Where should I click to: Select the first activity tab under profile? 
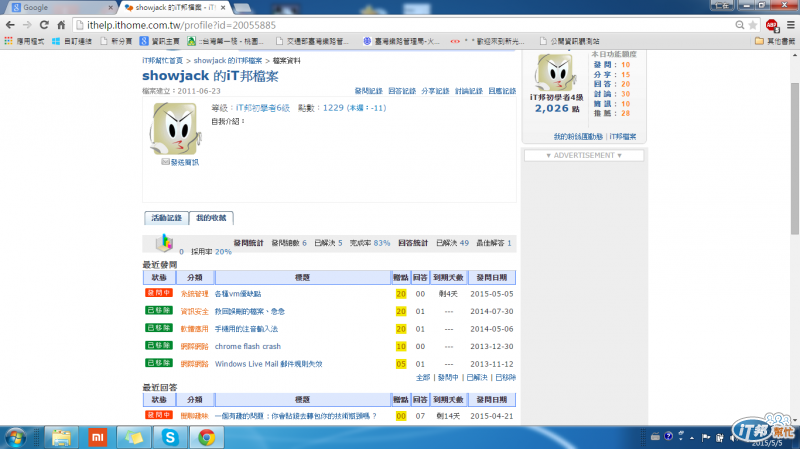coord(166,218)
